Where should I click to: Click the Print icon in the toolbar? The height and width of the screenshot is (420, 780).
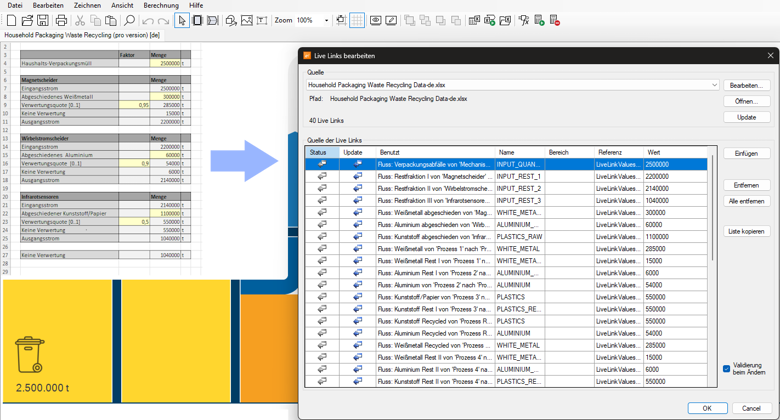pyautogui.click(x=61, y=20)
